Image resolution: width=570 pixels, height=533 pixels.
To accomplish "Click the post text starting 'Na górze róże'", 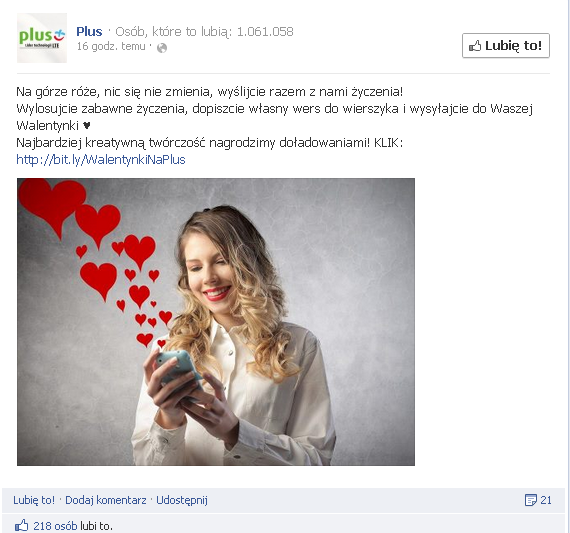I will pyautogui.click(x=209, y=92).
